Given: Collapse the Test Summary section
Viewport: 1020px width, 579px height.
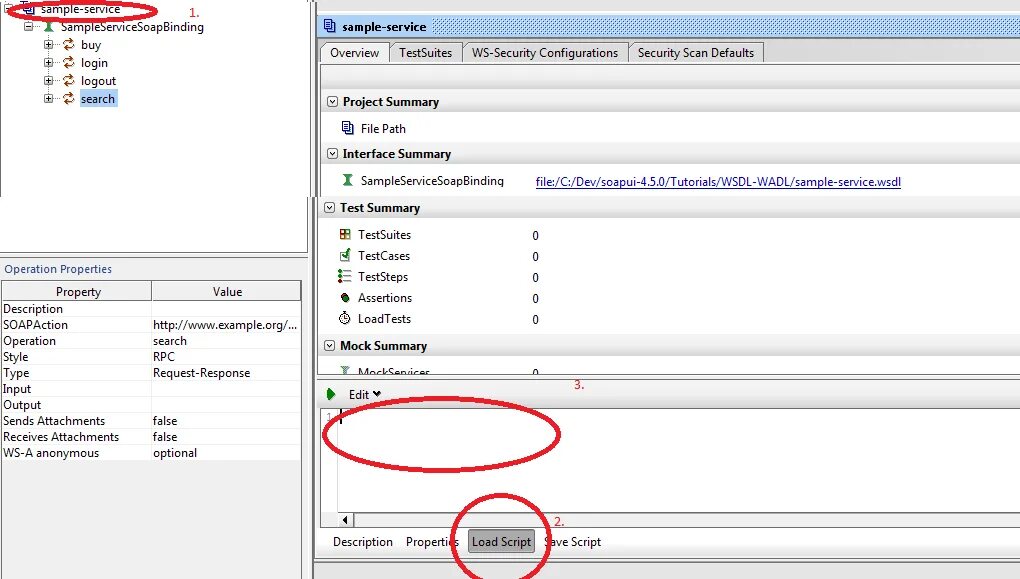Looking at the screenshot, I should click(x=330, y=208).
